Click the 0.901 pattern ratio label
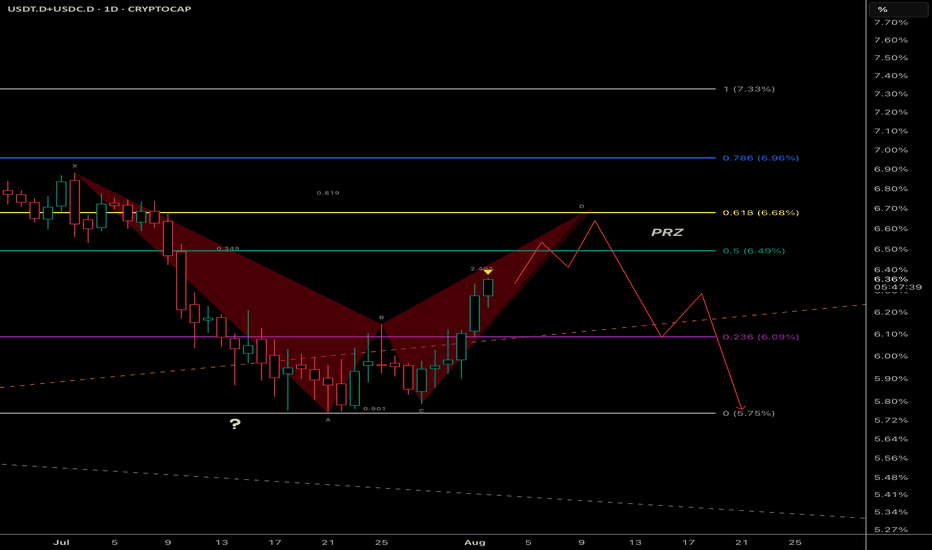This screenshot has width=932, height=550. pyautogui.click(x=374, y=408)
